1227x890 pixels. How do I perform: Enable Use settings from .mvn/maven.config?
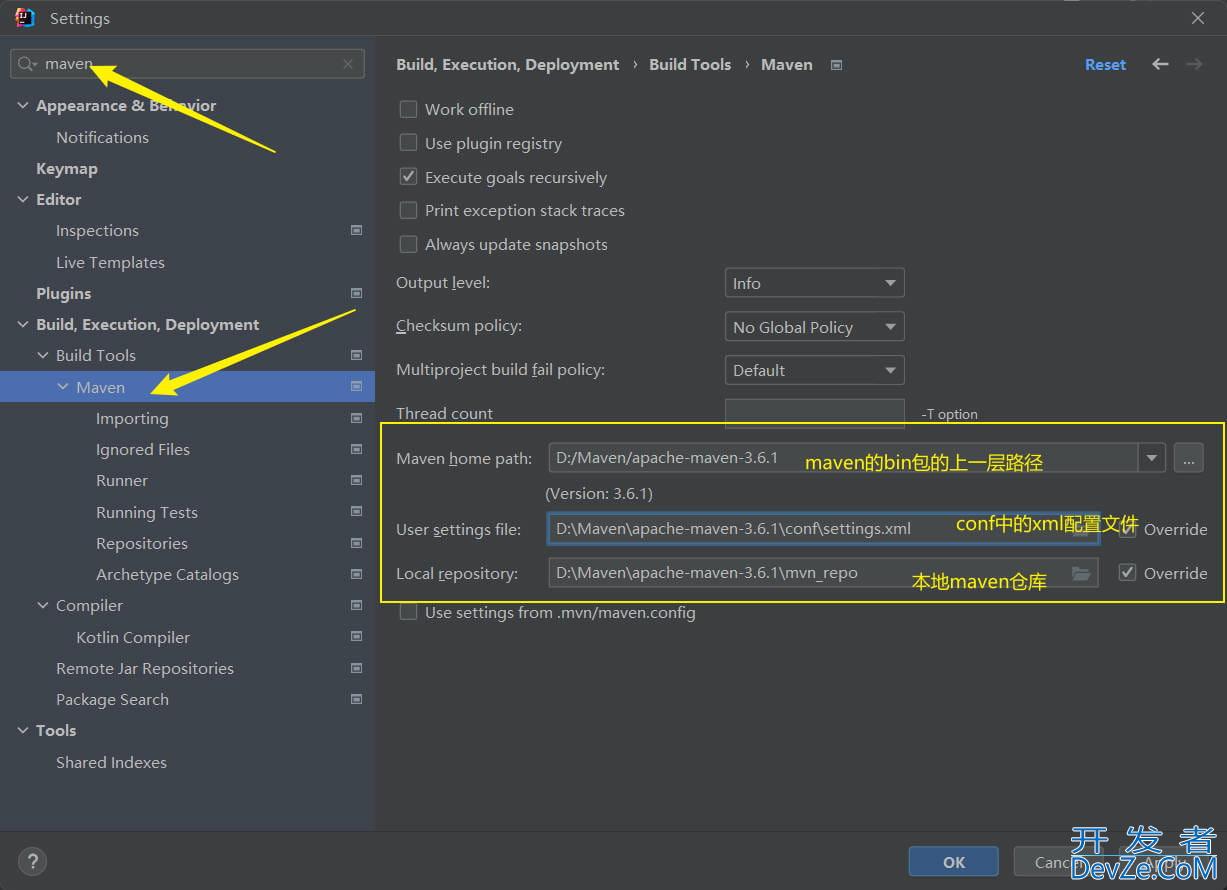[x=408, y=612]
